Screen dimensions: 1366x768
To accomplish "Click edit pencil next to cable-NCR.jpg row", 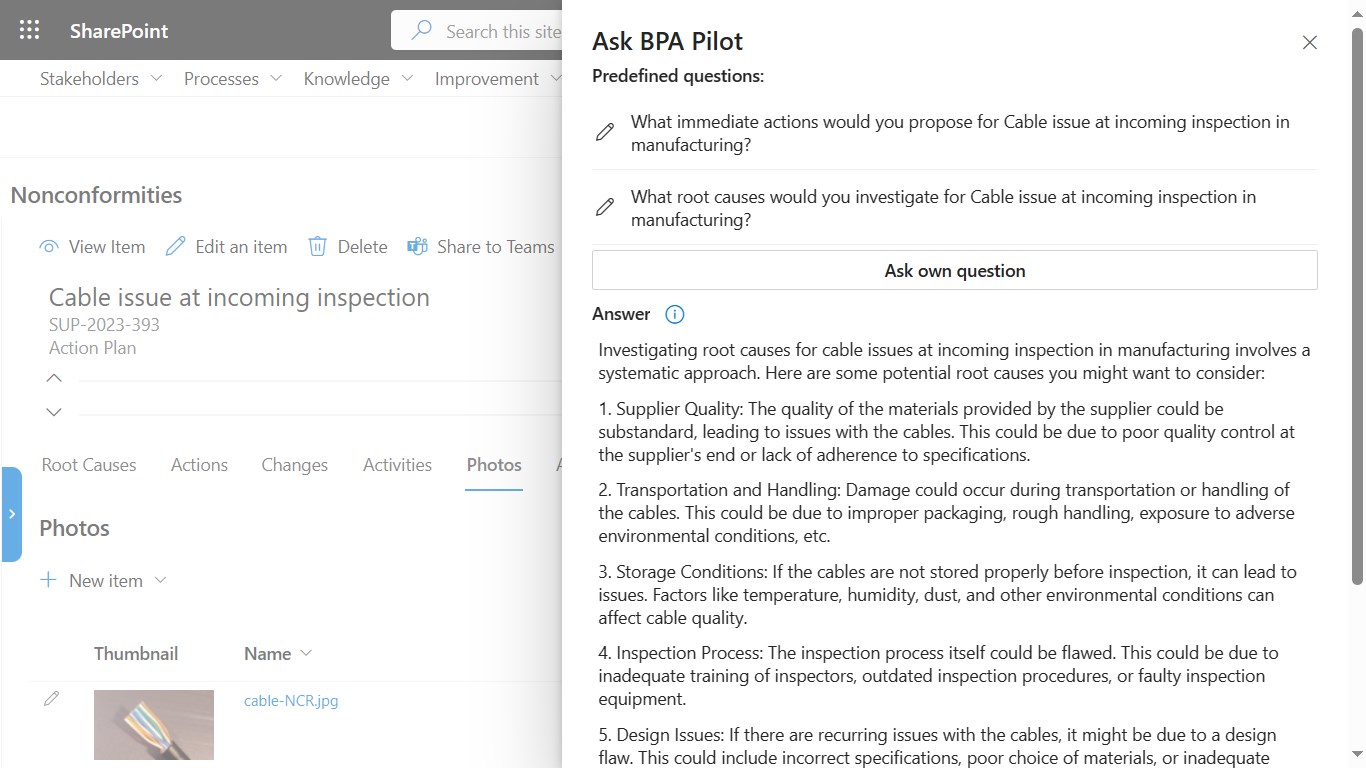I will click(52, 699).
